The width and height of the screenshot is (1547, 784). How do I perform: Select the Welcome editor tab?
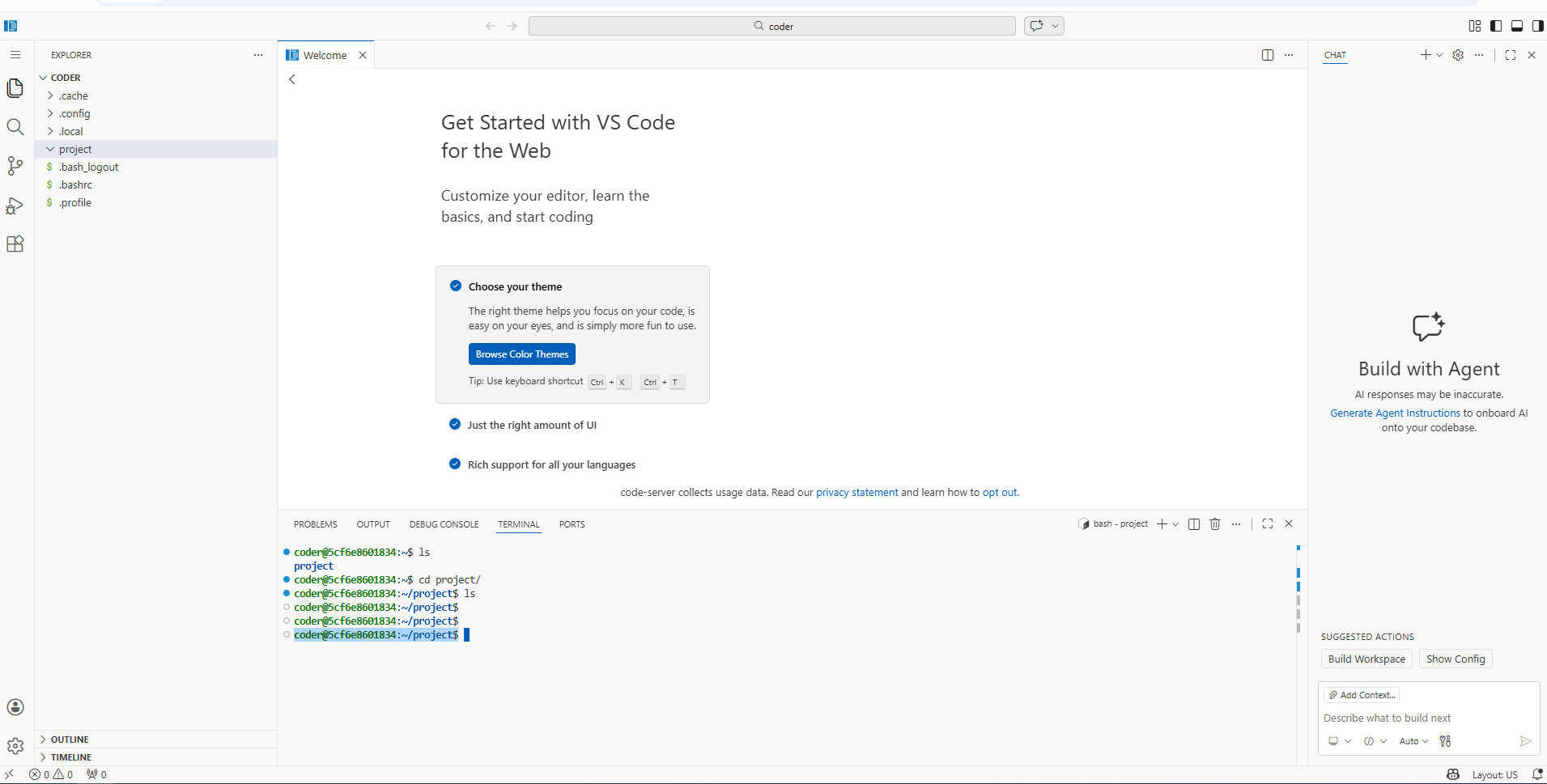[x=325, y=55]
